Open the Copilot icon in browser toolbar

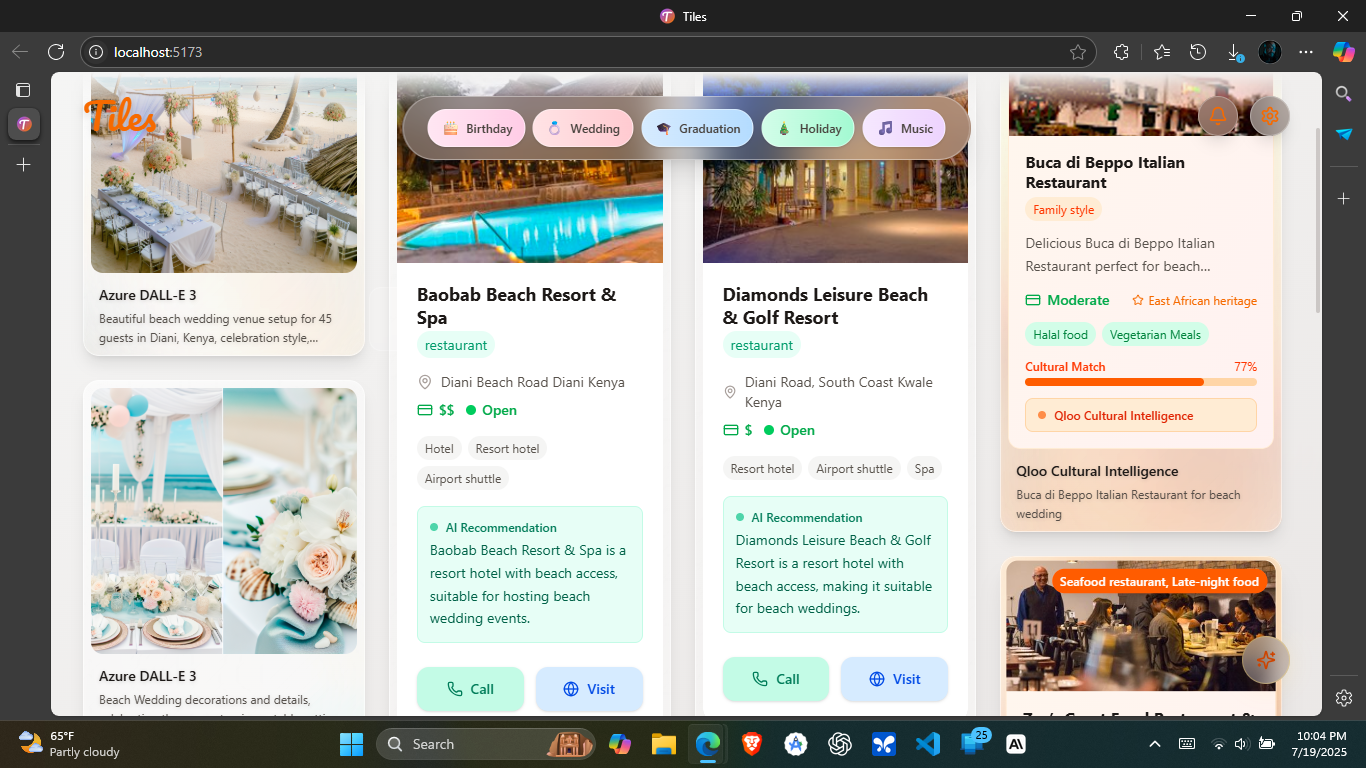(x=1343, y=52)
